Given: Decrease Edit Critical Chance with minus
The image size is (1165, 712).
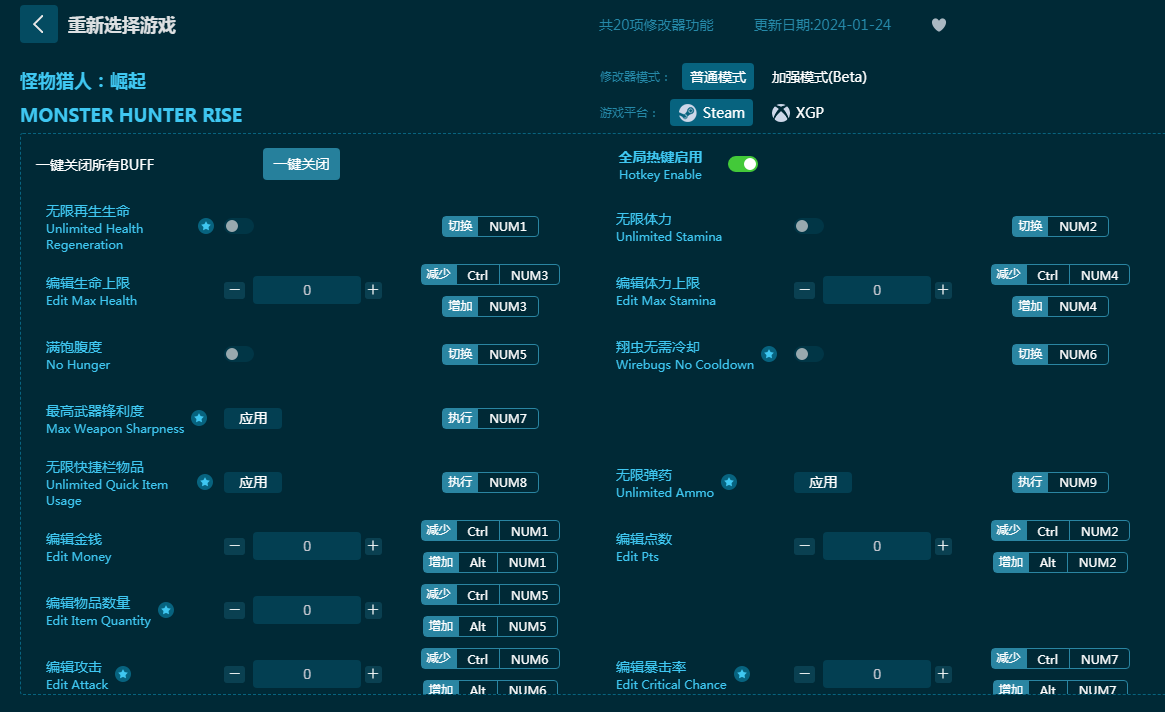Looking at the screenshot, I should pyautogui.click(x=805, y=674).
